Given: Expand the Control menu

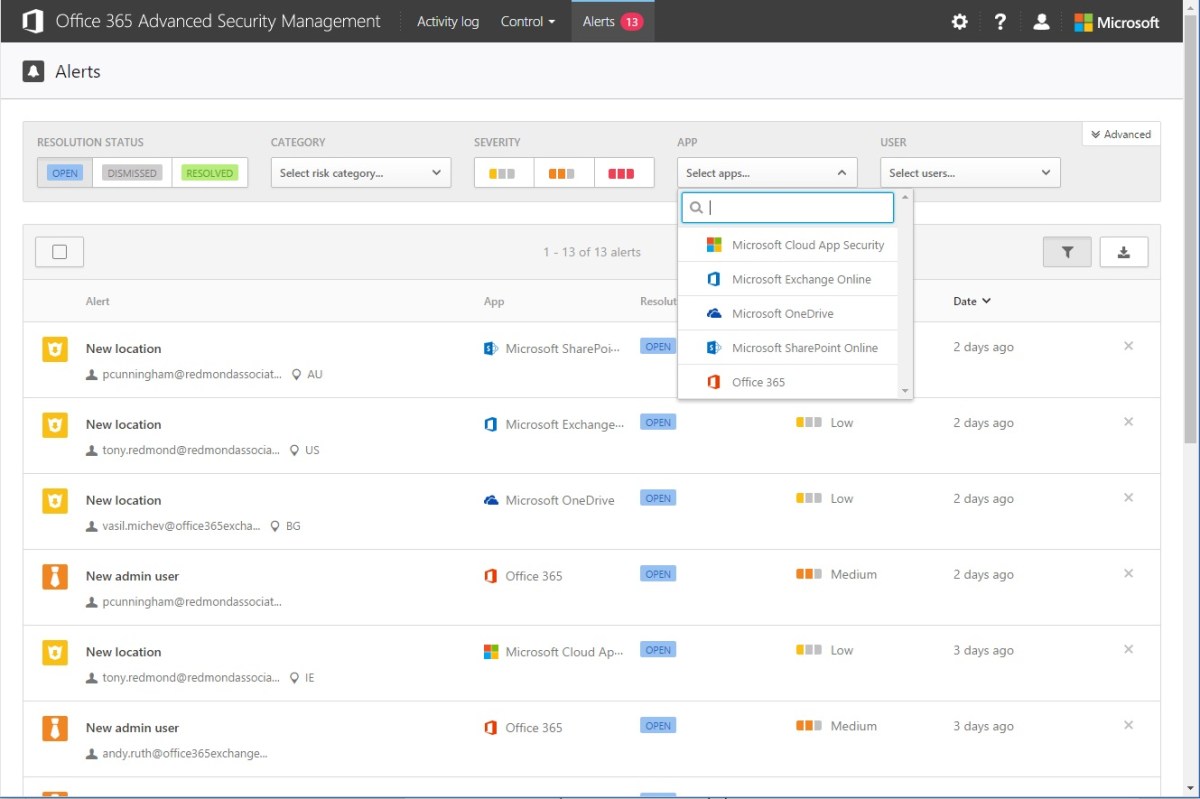Looking at the screenshot, I should point(528,21).
